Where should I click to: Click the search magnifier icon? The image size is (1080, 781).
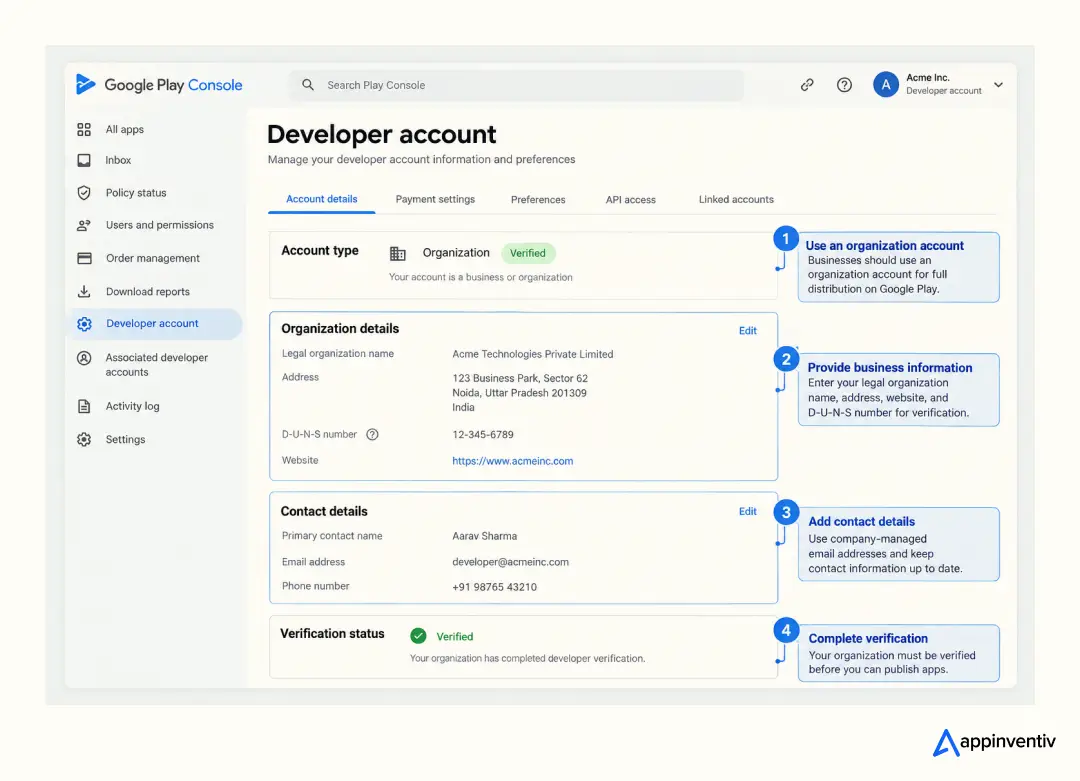tap(308, 85)
